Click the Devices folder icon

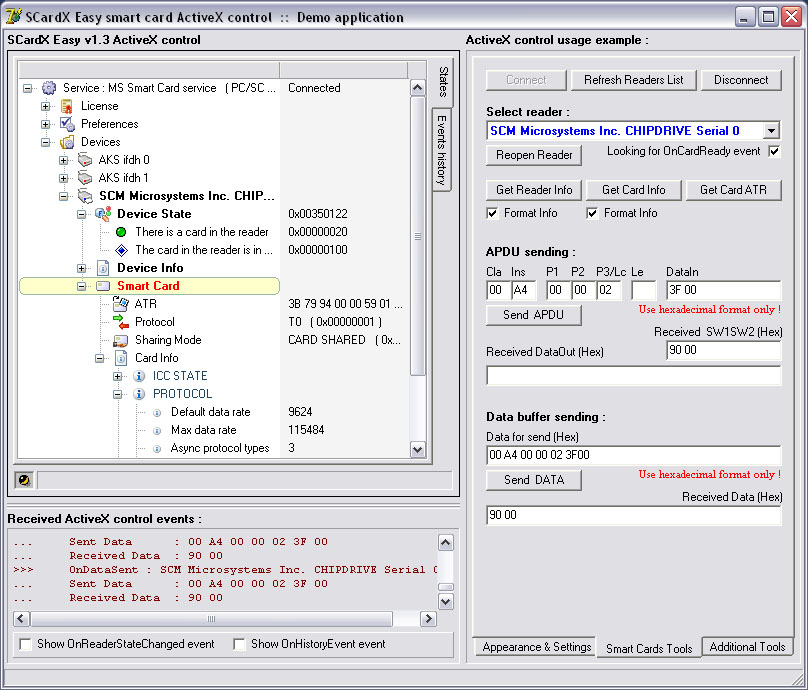point(67,142)
